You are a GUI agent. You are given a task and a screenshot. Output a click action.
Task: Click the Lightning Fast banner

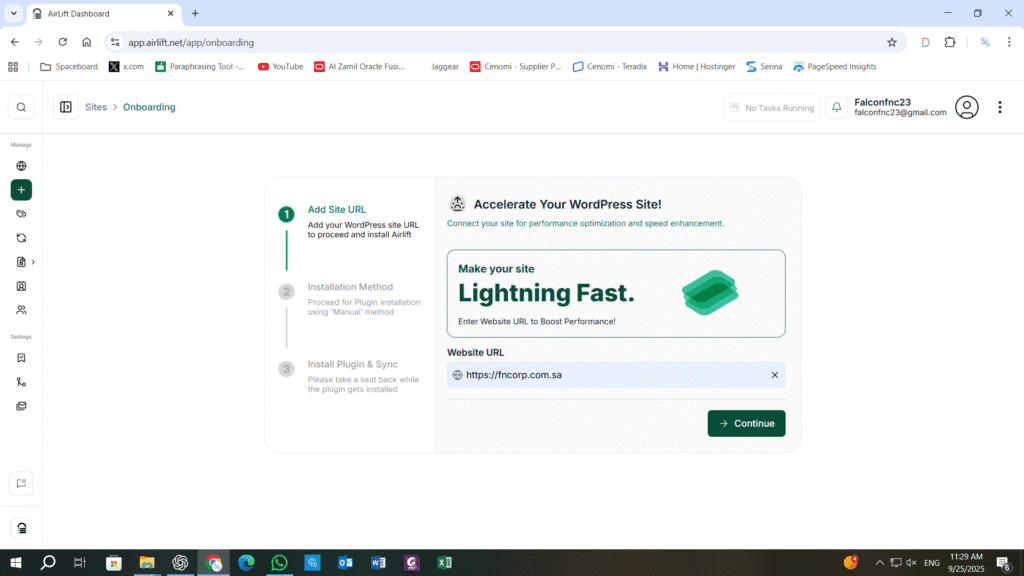coord(616,293)
